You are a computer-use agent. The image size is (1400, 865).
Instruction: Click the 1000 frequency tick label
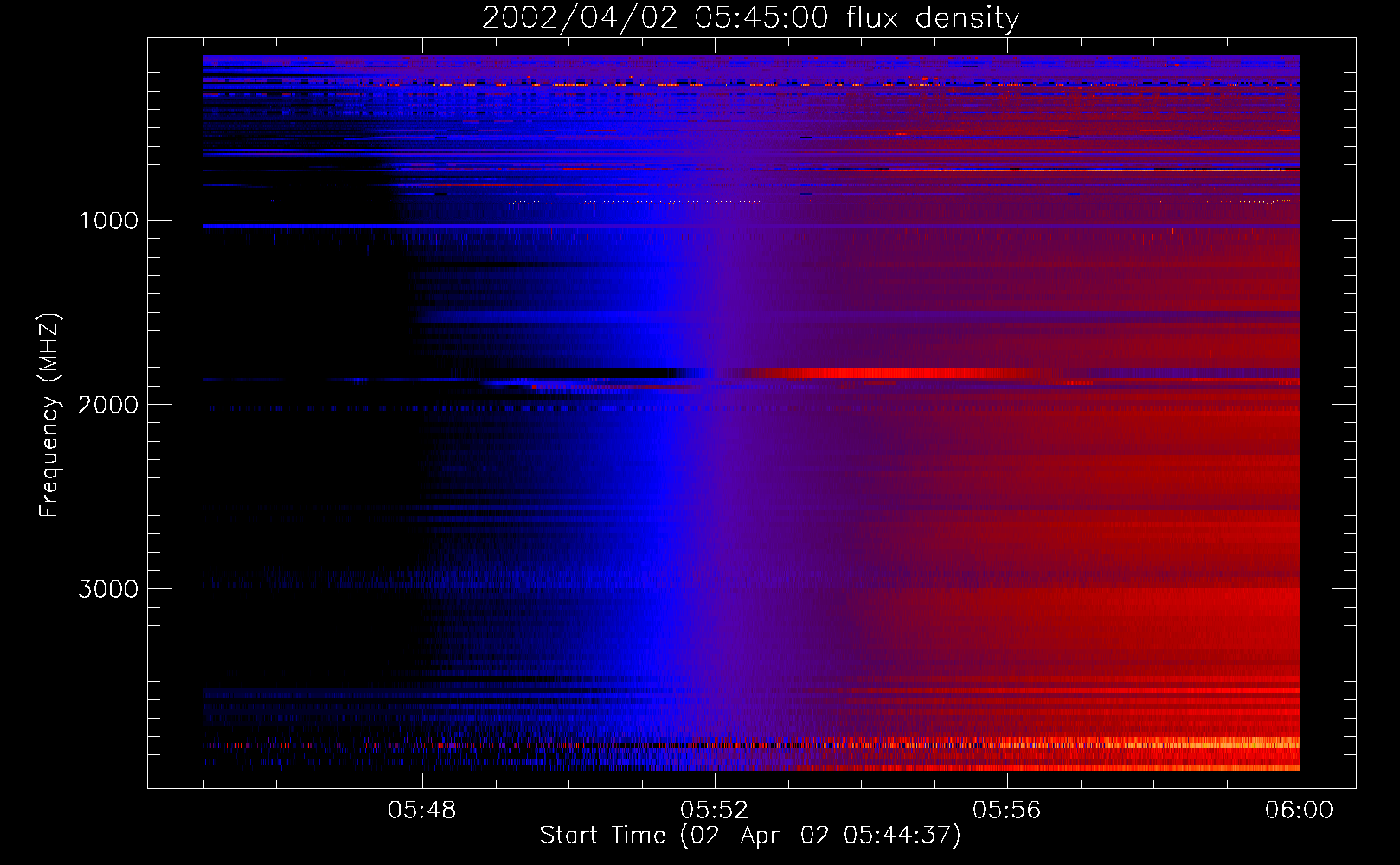point(108,221)
